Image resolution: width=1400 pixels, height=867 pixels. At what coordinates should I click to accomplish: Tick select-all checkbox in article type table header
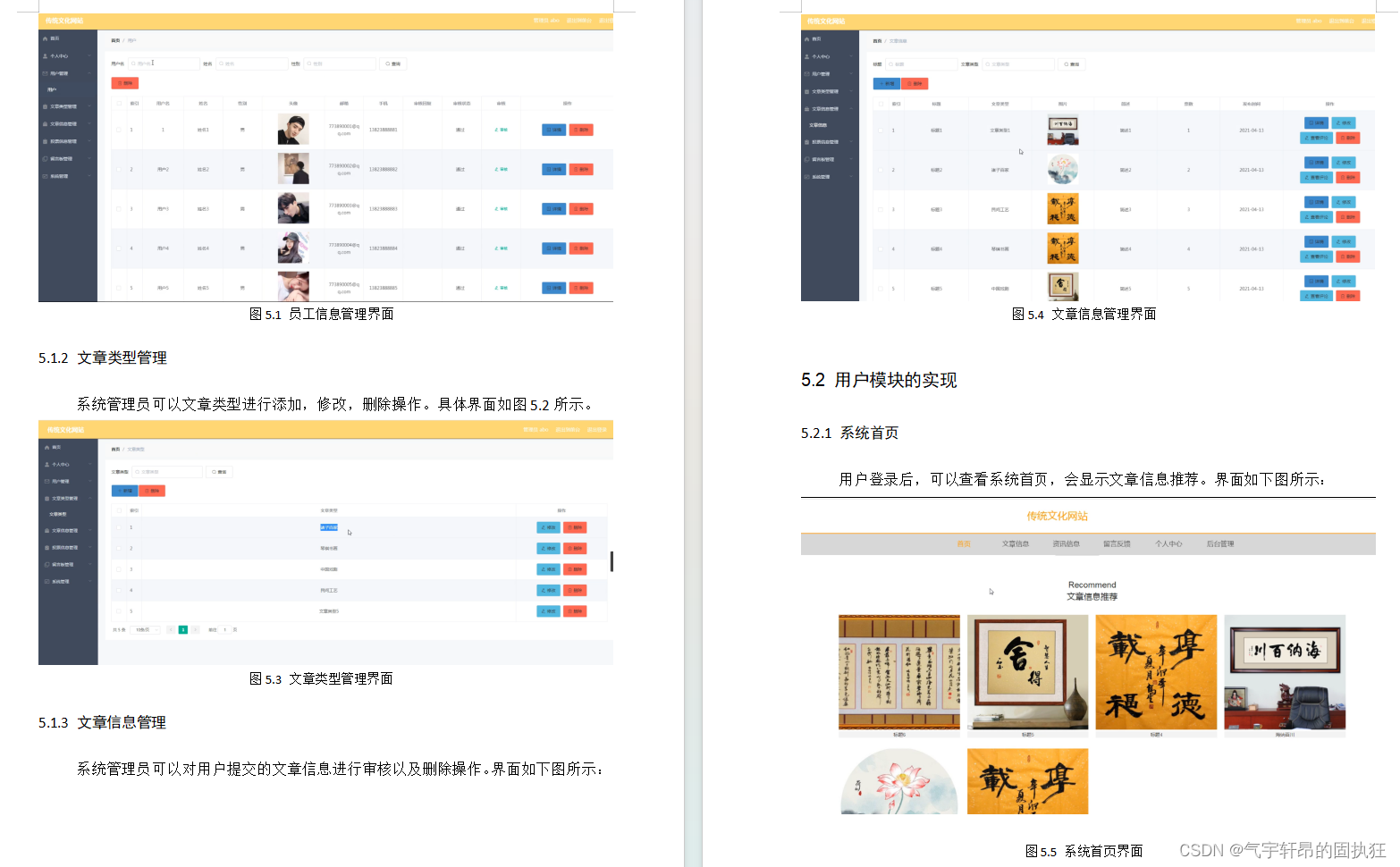(119, 510)
